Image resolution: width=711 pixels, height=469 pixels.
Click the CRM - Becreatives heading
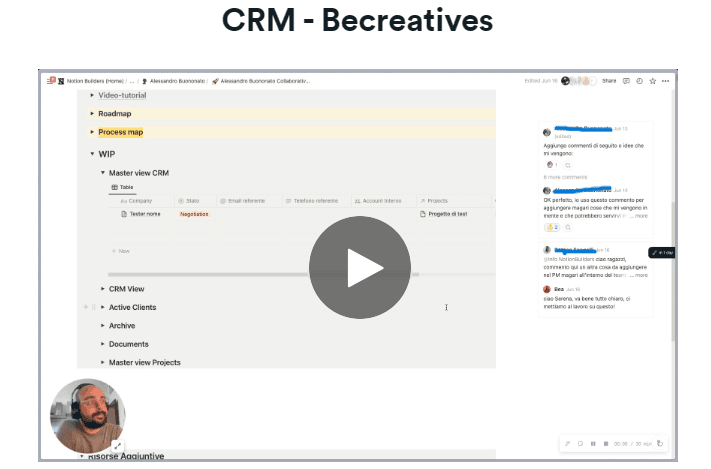click(357, 20)
